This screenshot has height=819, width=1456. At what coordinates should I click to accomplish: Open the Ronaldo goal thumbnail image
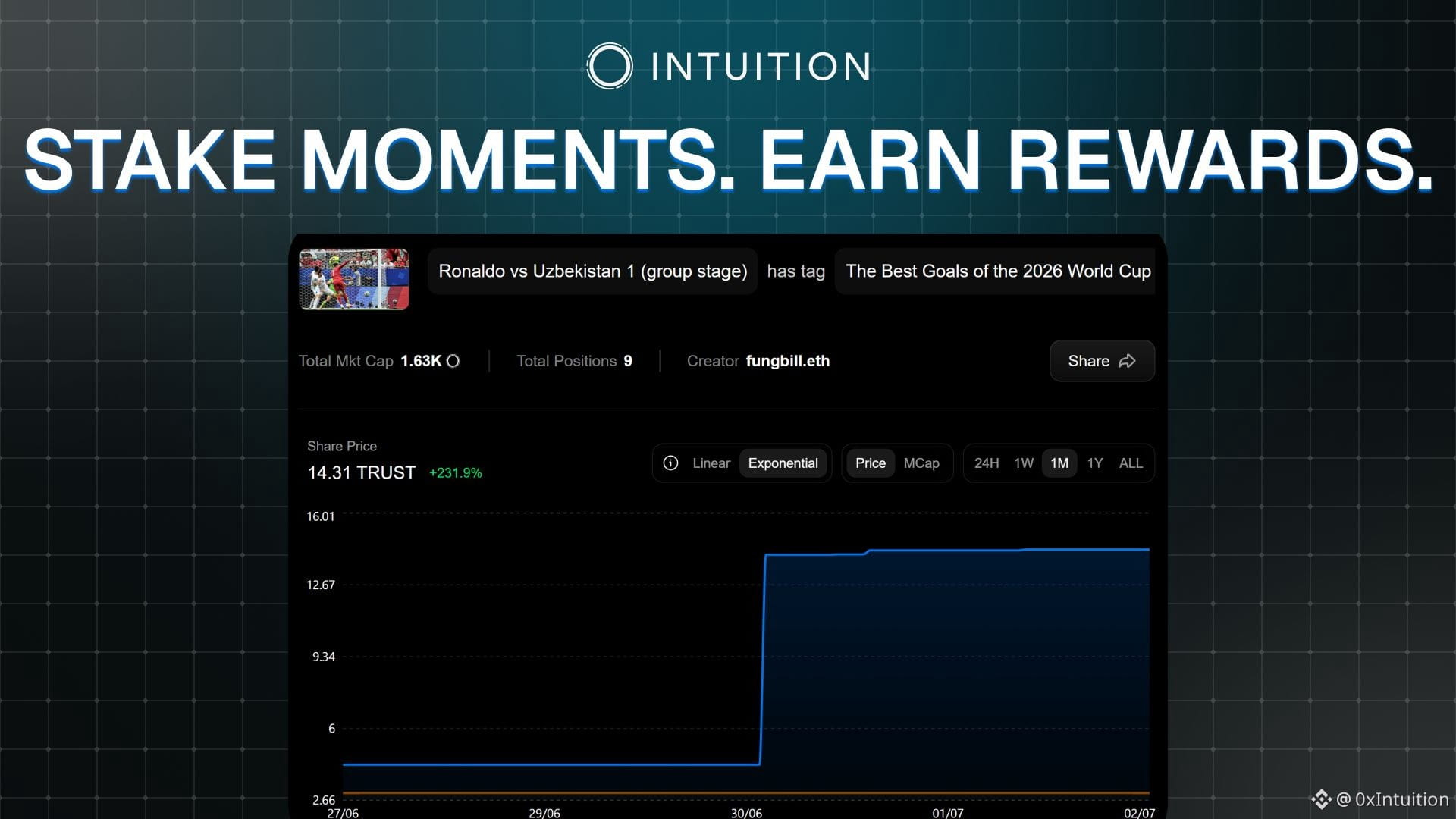tap(354, 279)
